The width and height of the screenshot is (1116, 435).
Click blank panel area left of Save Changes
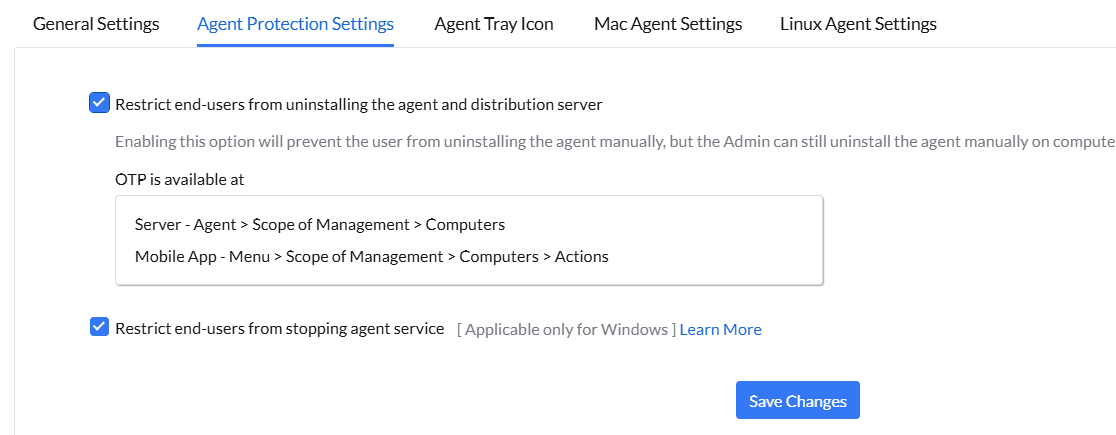point(400,400)
